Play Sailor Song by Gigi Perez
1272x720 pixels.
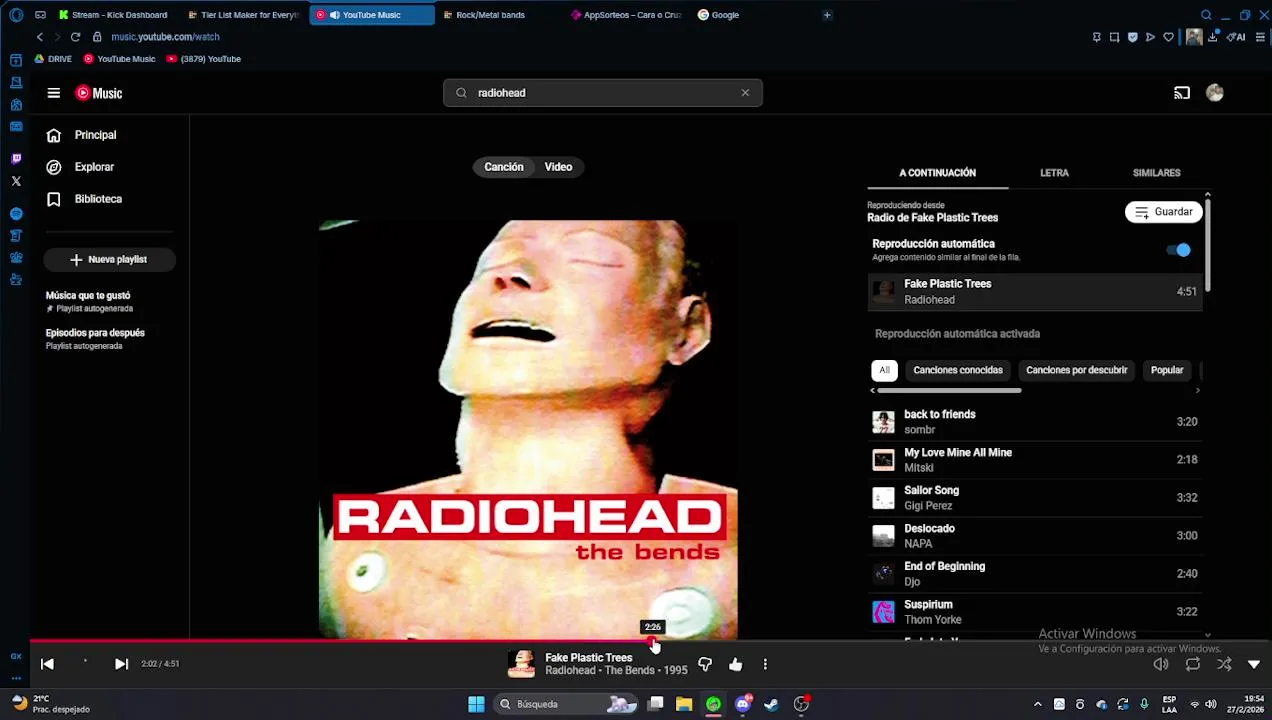1035,498
